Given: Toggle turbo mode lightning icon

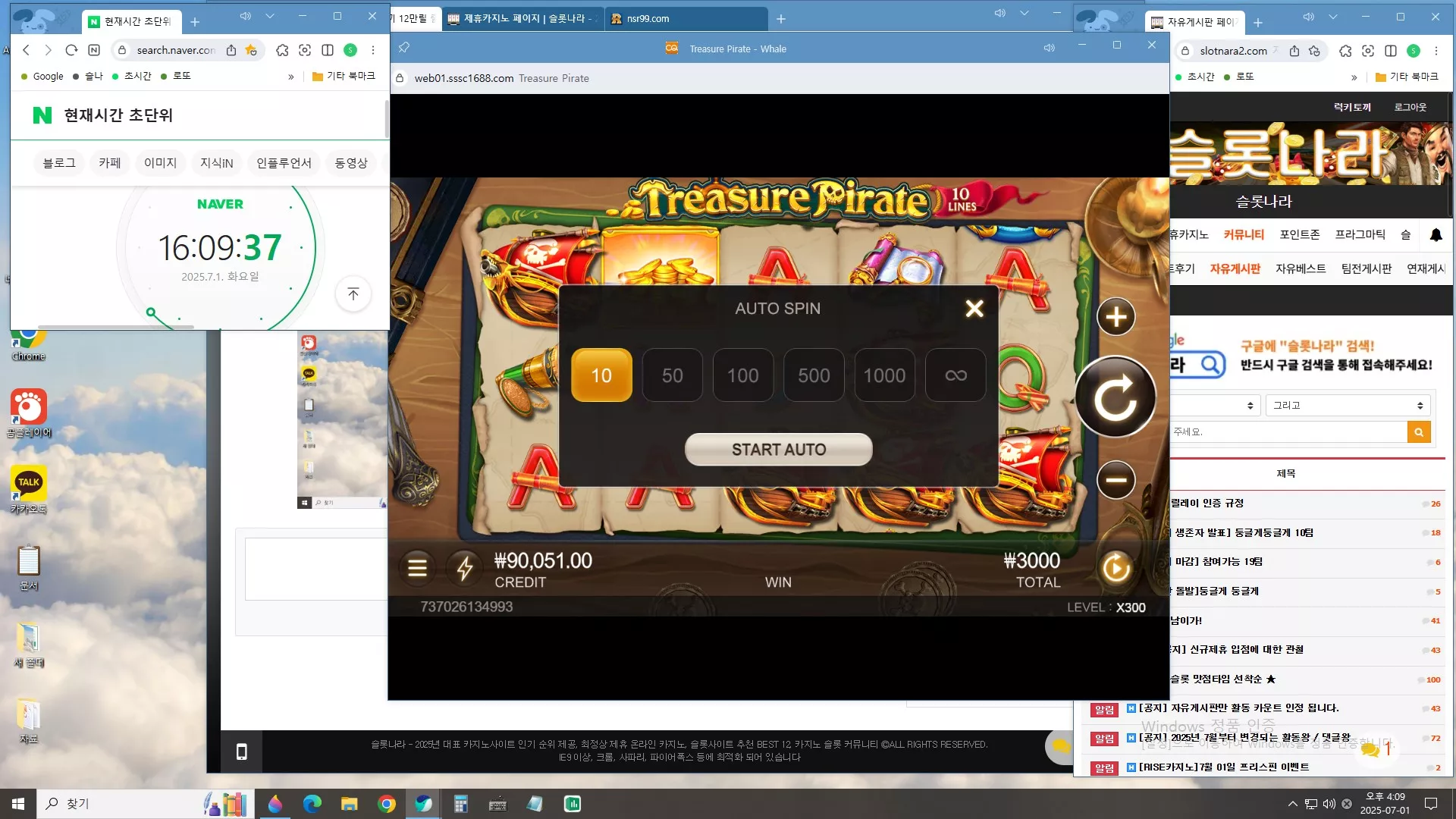Looking at the screenshot, I should coord(465,568).
